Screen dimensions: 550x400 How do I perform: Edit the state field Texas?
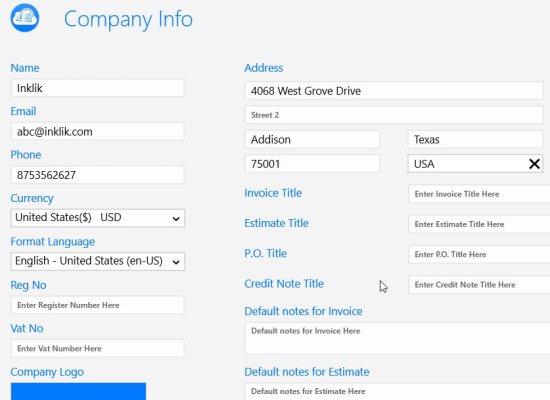(x=475, y=139)
